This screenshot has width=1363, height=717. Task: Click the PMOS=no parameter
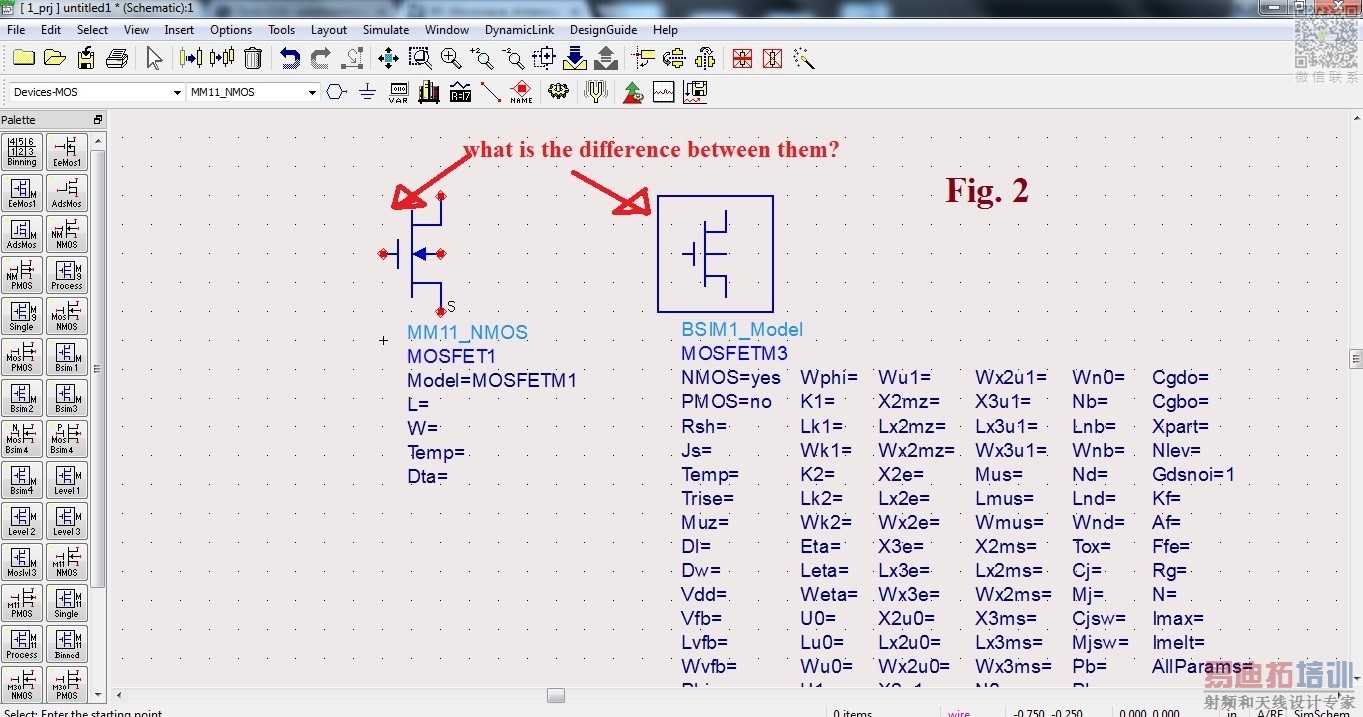point(727,401)
